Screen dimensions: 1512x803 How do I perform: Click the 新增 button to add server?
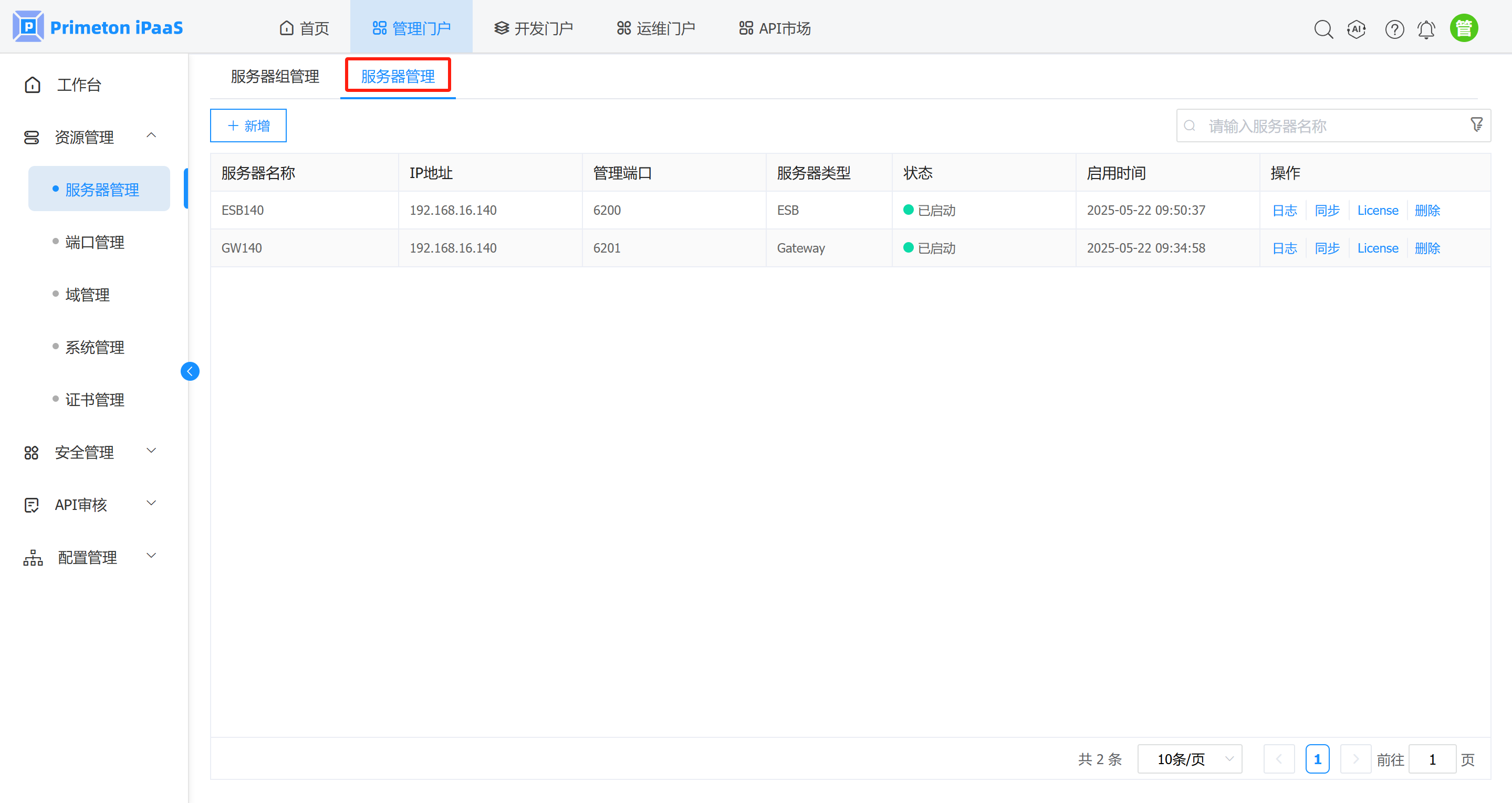tap(247, 125)
